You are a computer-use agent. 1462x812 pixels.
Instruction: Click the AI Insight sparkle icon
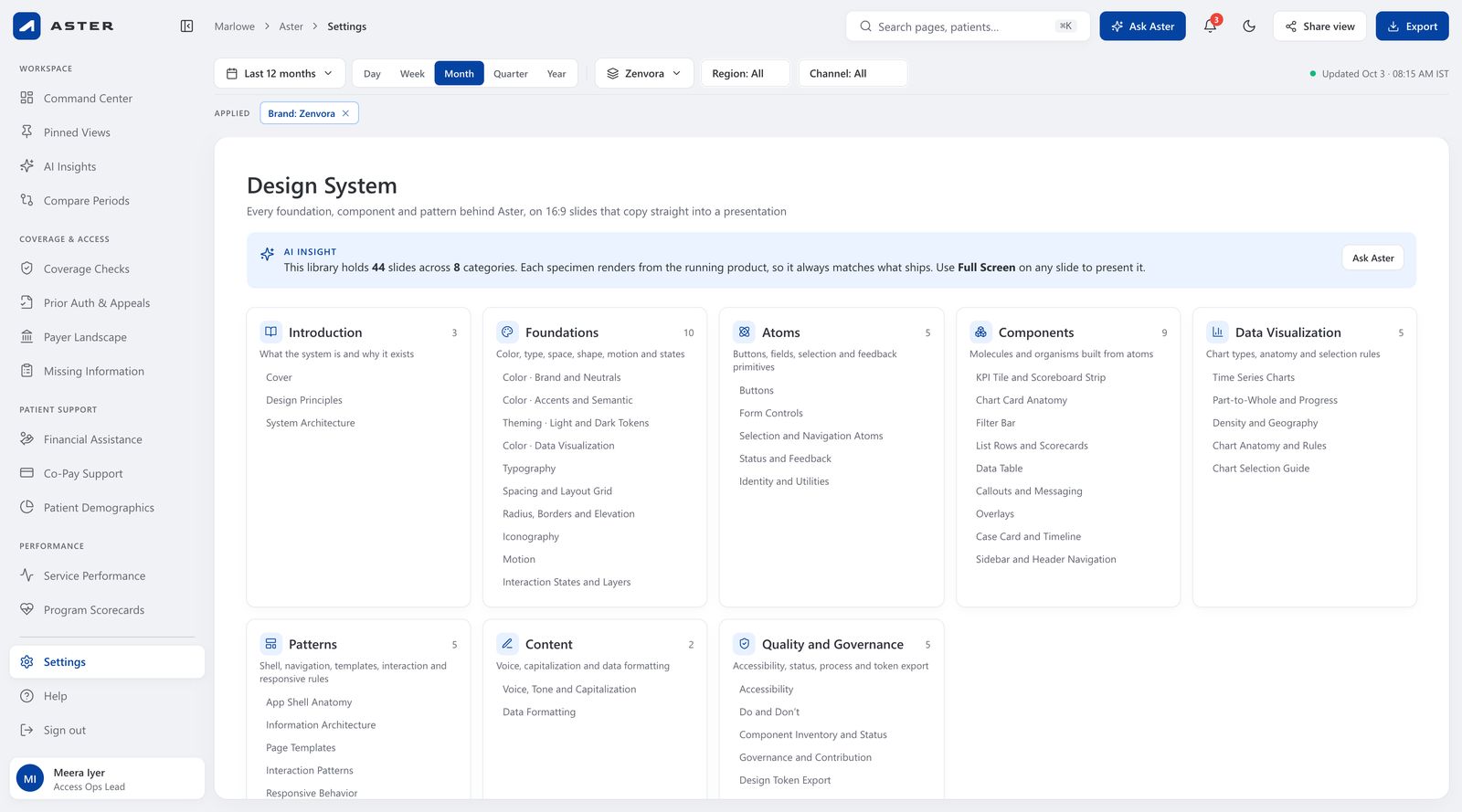267,254
